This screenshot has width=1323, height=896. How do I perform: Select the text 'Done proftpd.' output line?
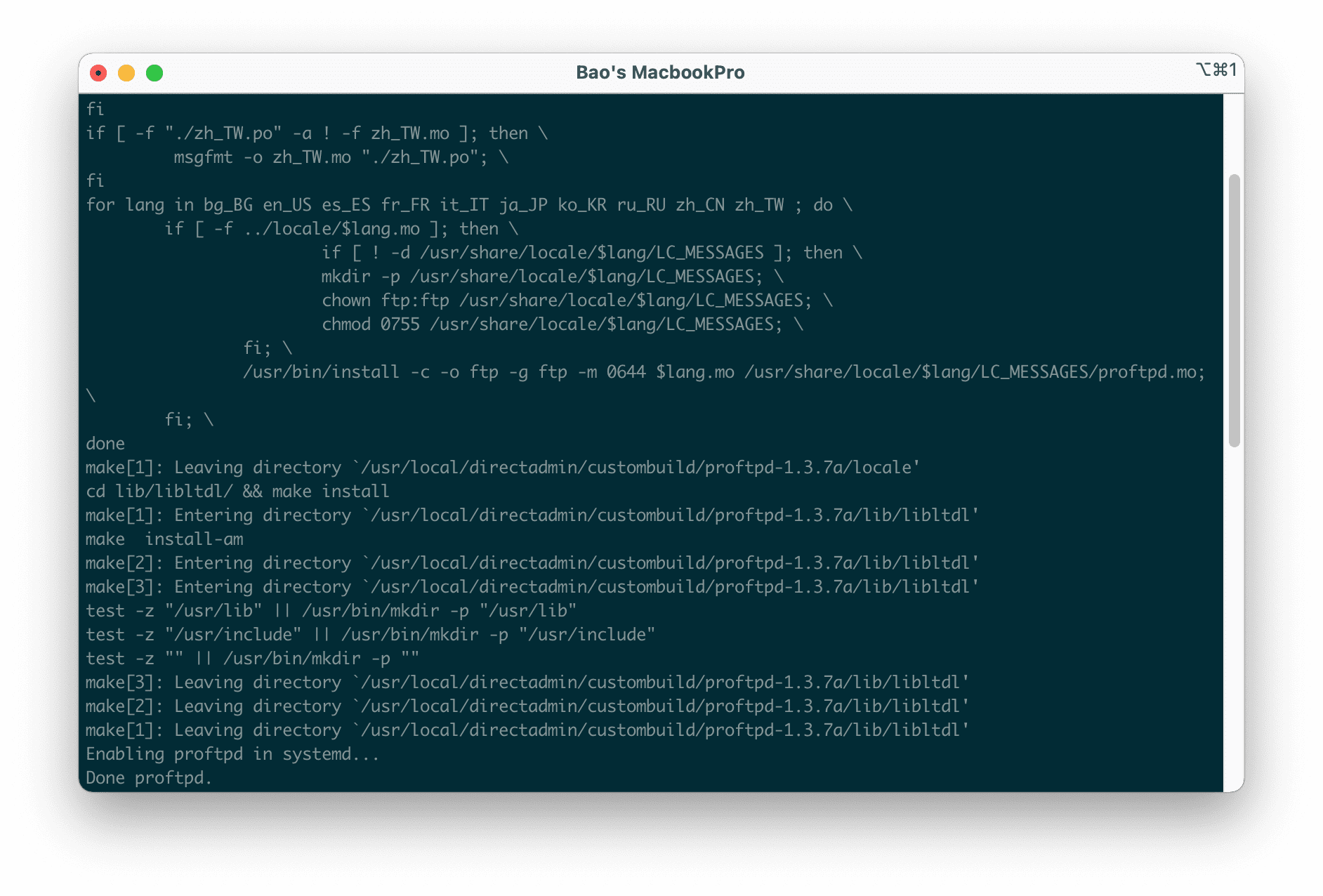point(147,777)
